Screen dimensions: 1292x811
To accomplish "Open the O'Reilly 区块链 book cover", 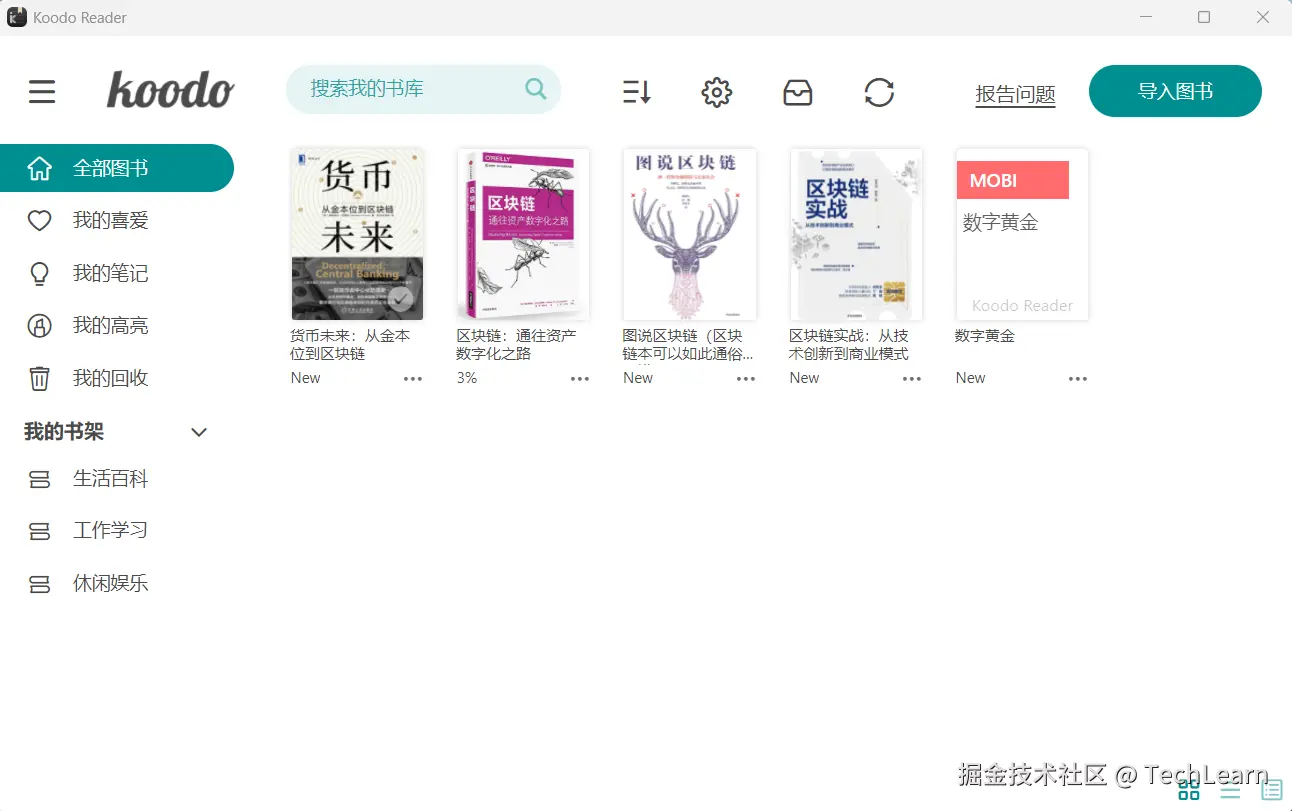I will point(523,234).
